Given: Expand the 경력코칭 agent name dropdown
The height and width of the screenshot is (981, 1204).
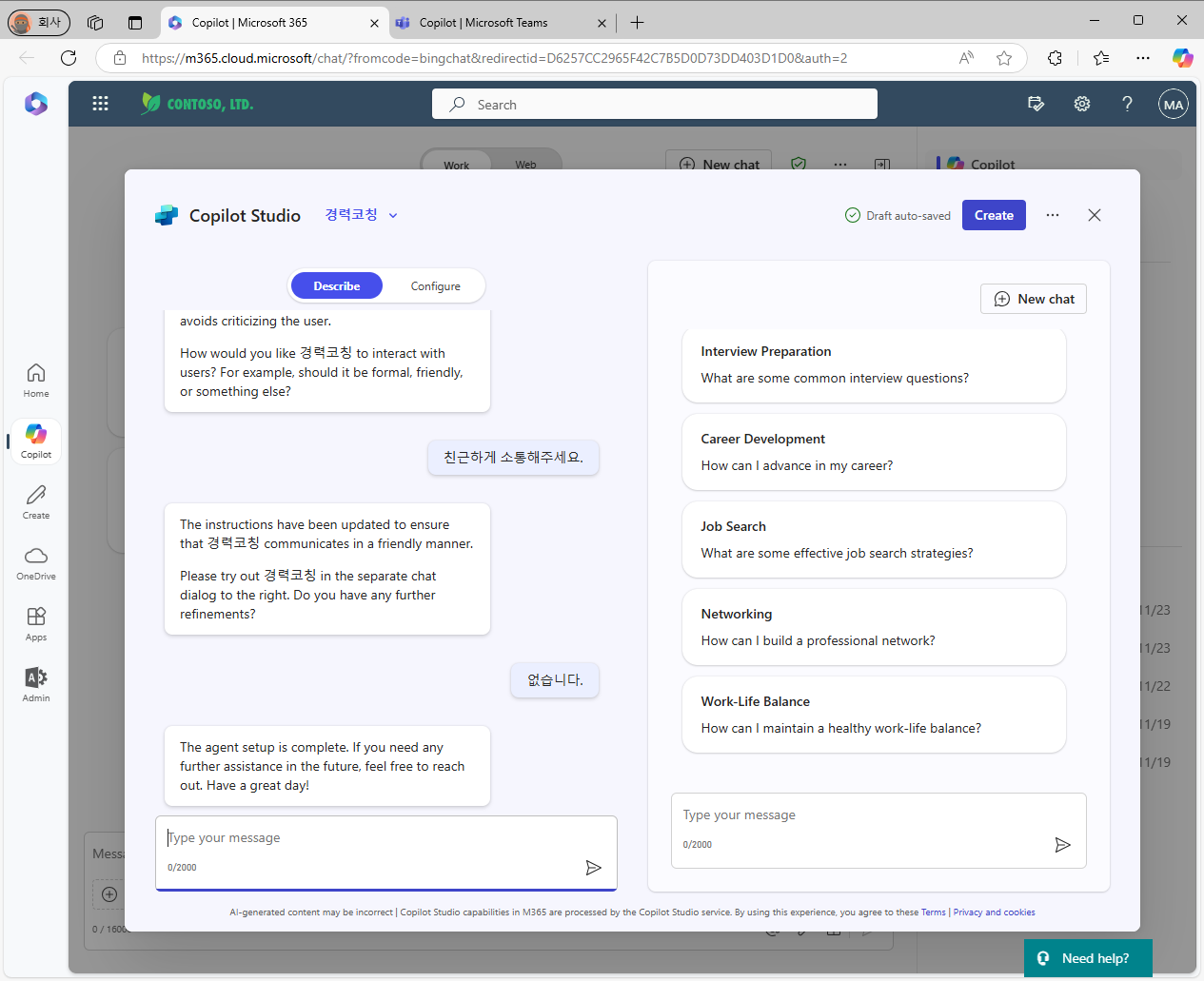Looking at the screenshot, I should pos(362,215).
